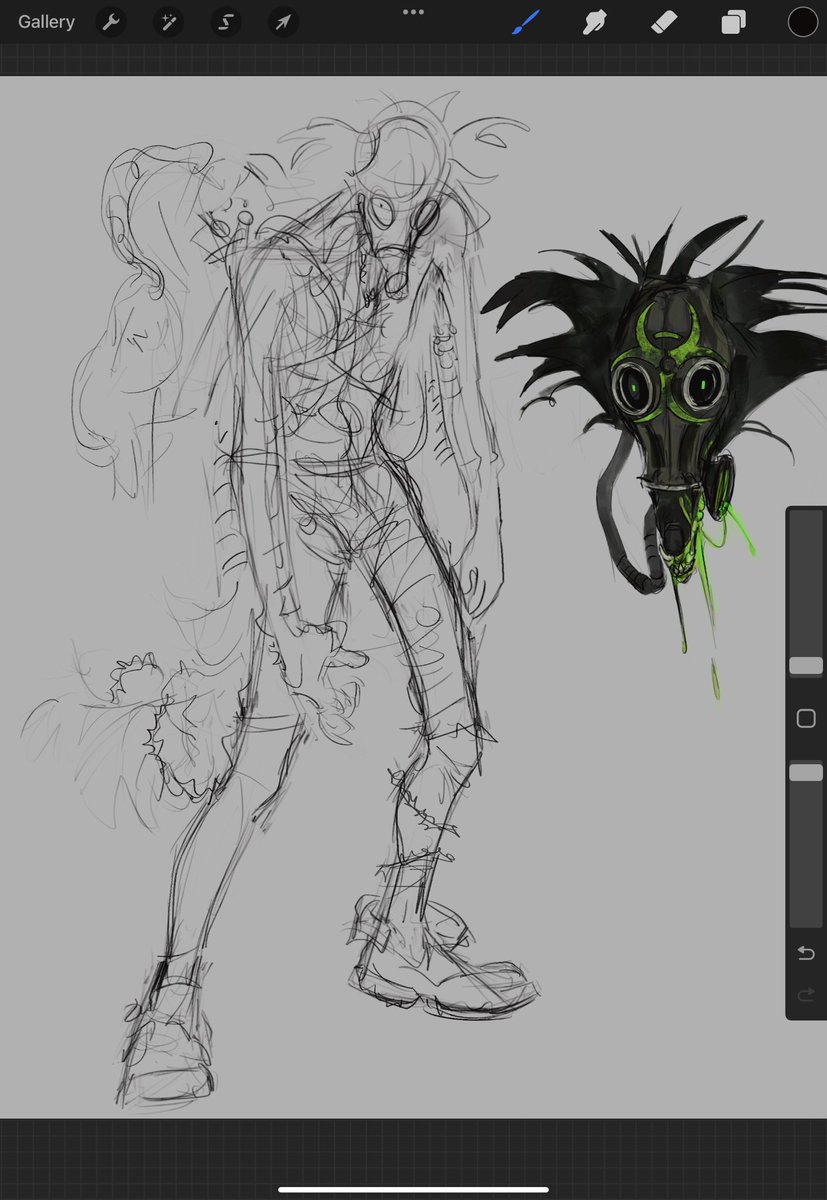The width and height of the screenshot is (827, 1200).
Task: Adjust the brush opacity slider handle
Action: pyautogui.click(x=806, y=772)
